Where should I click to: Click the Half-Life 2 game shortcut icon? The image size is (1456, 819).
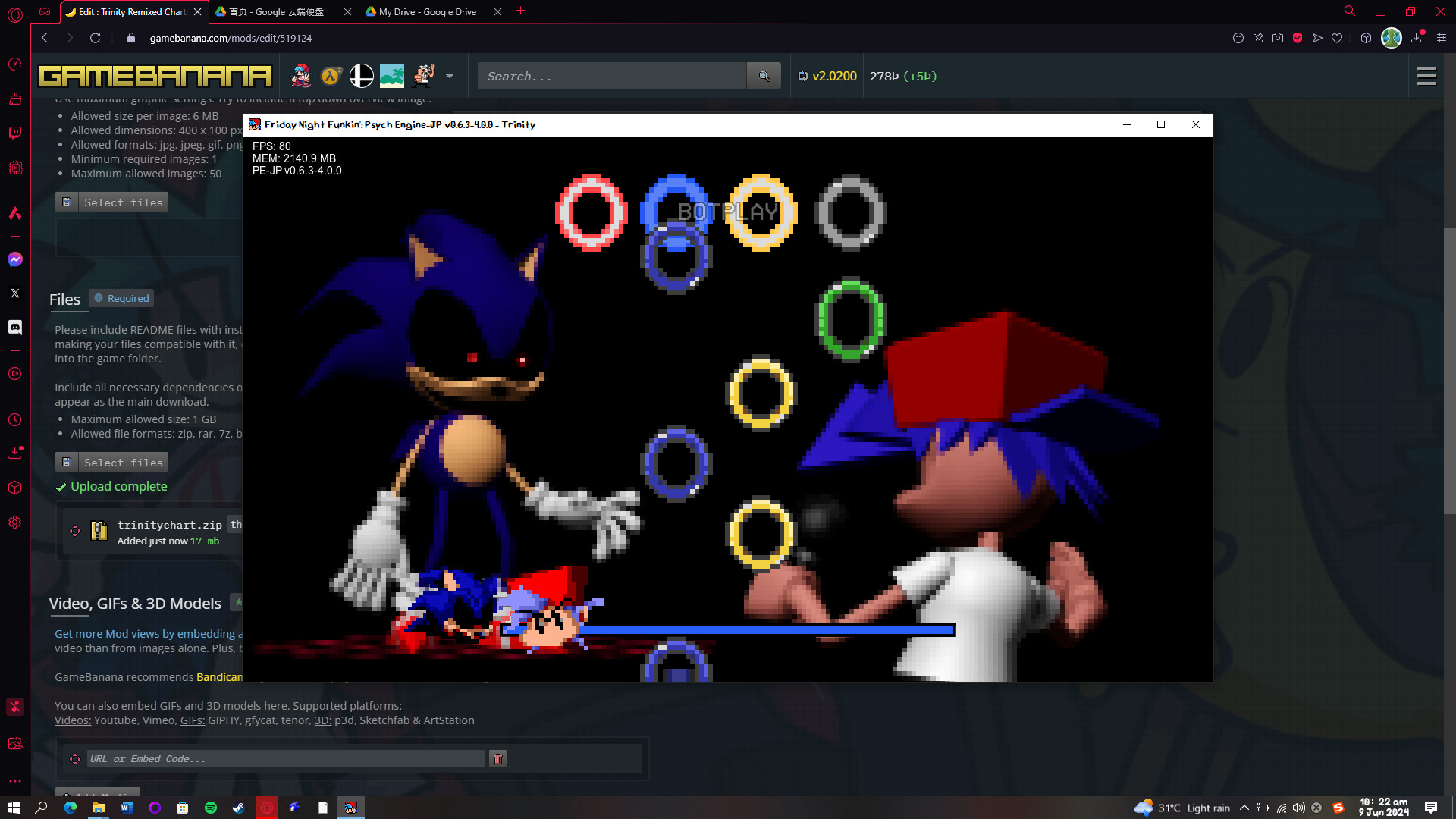click(331, 76)
